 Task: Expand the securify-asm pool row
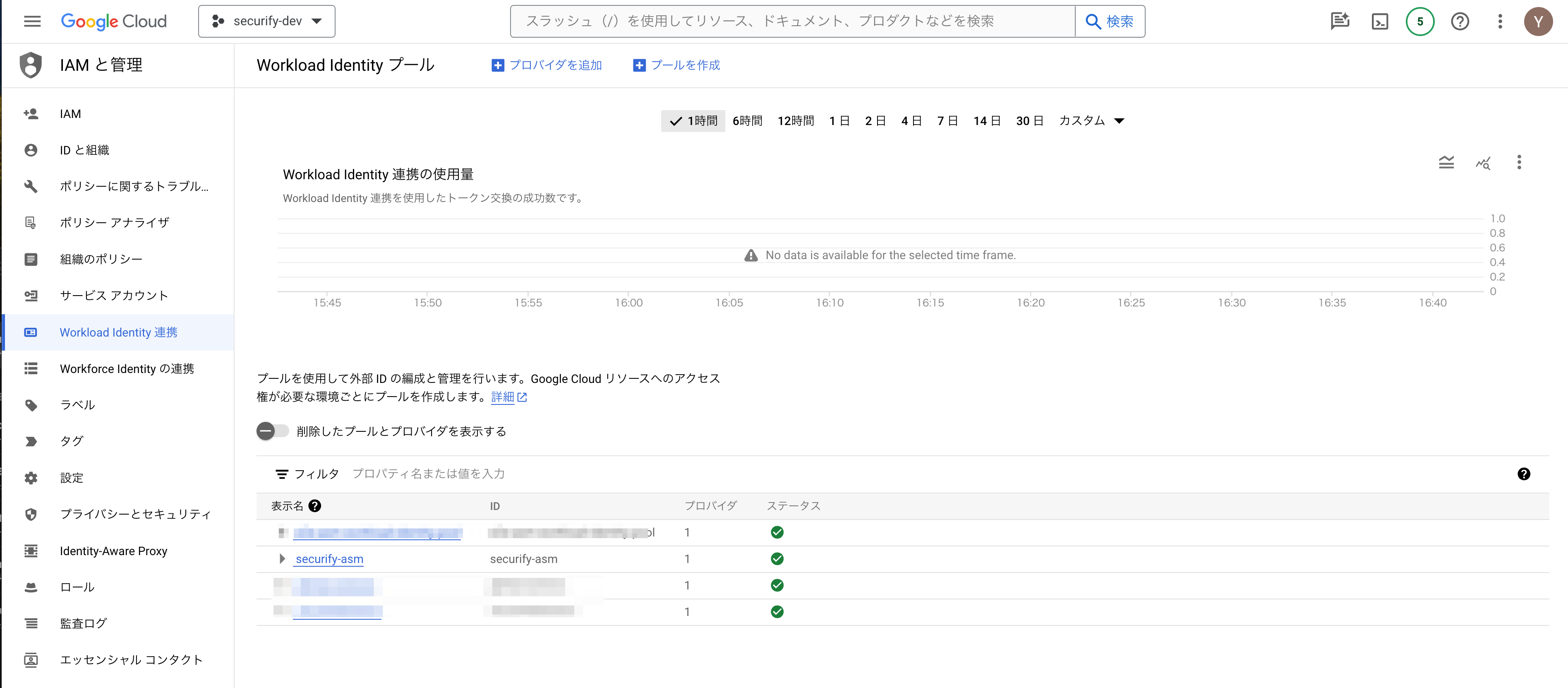click(x=282, y=559)
